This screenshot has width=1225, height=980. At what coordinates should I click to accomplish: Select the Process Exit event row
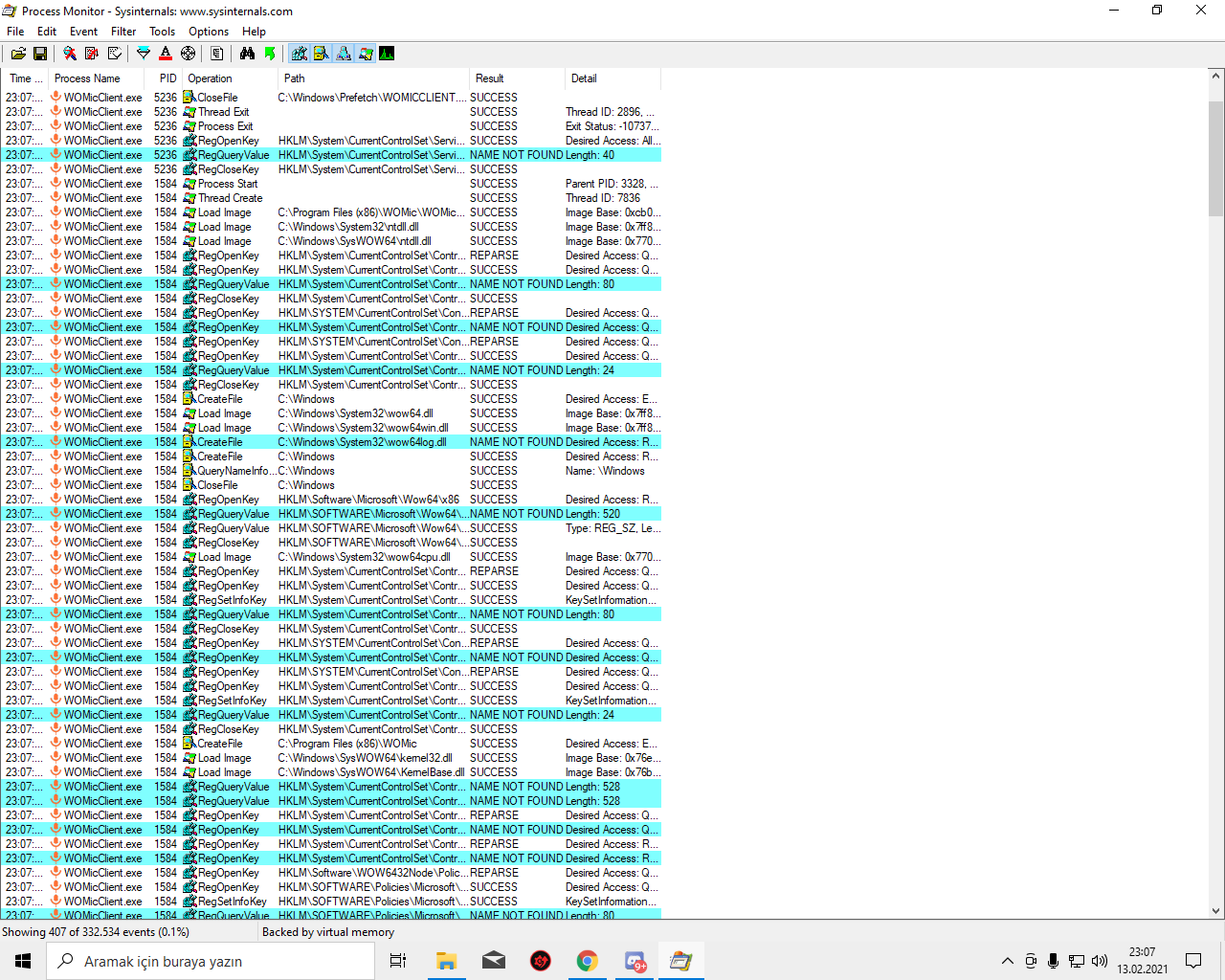(x=331, y=126)
